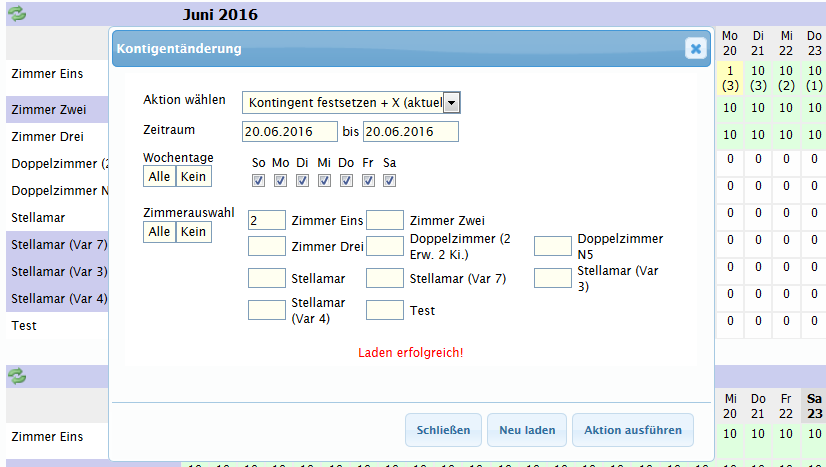The image size is (826, 467).
Task: Click the Aktion ausführen button
Action: coord(632,430)
